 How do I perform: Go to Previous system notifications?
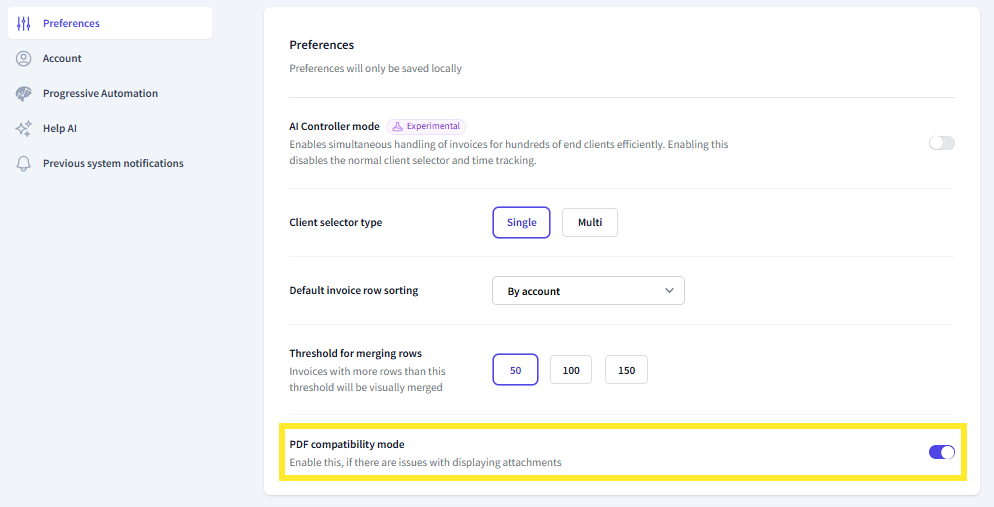pyautogui.click(x=113, y=164)
